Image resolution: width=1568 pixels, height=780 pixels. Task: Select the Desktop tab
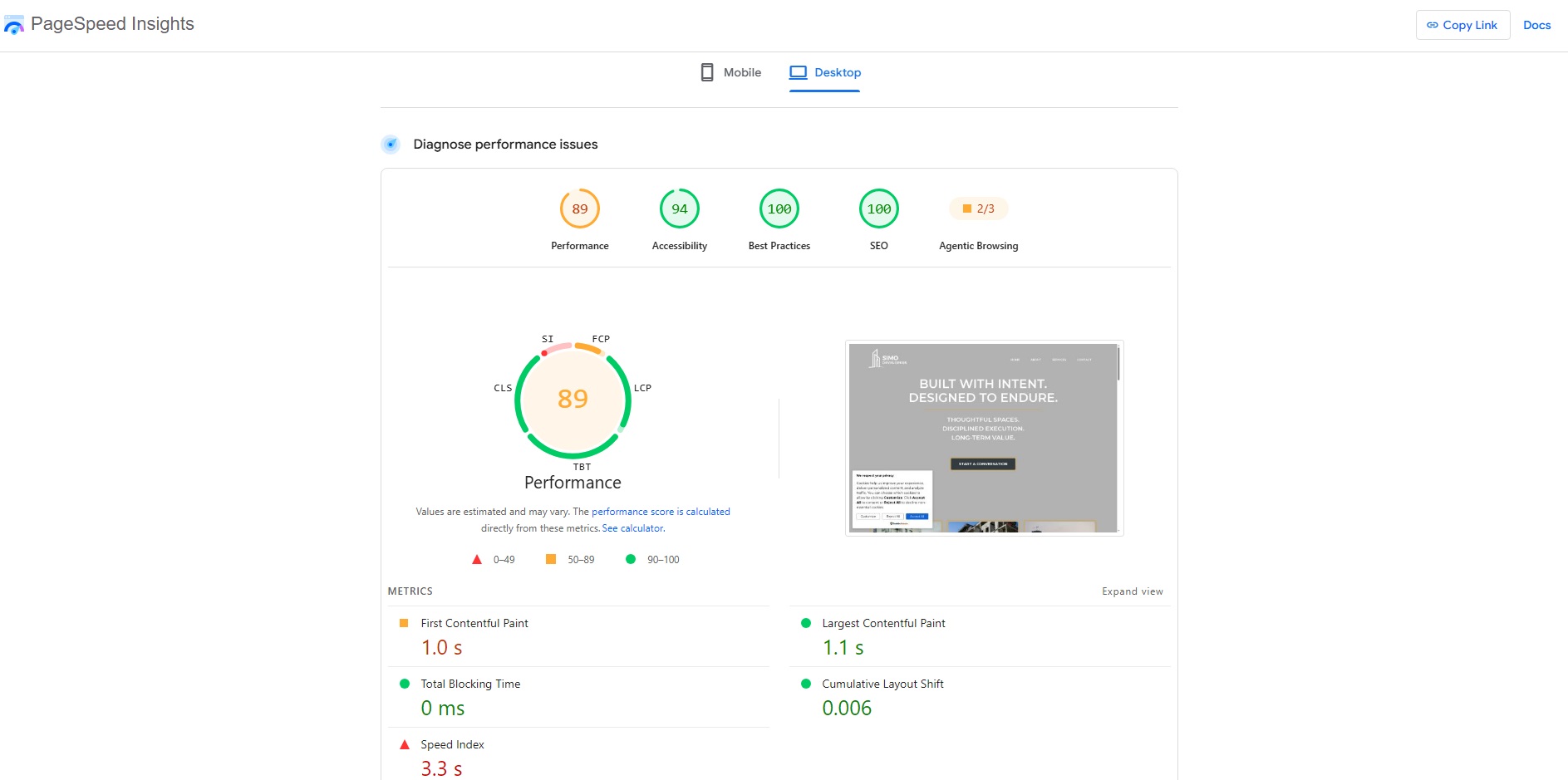point(825,72)
